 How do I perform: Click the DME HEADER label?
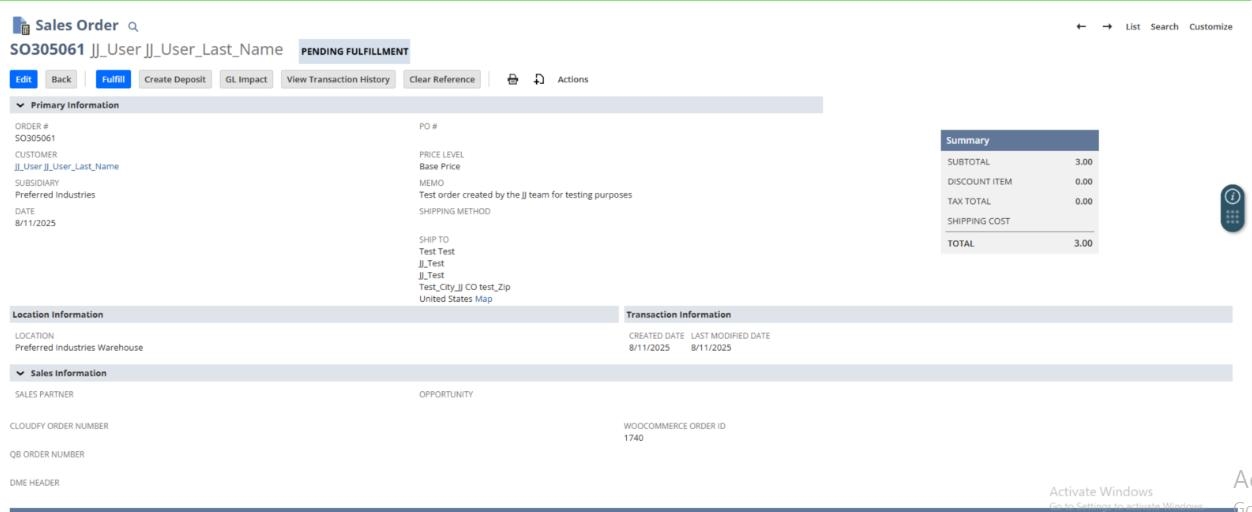pyautogui.click(x=35, y=482)
